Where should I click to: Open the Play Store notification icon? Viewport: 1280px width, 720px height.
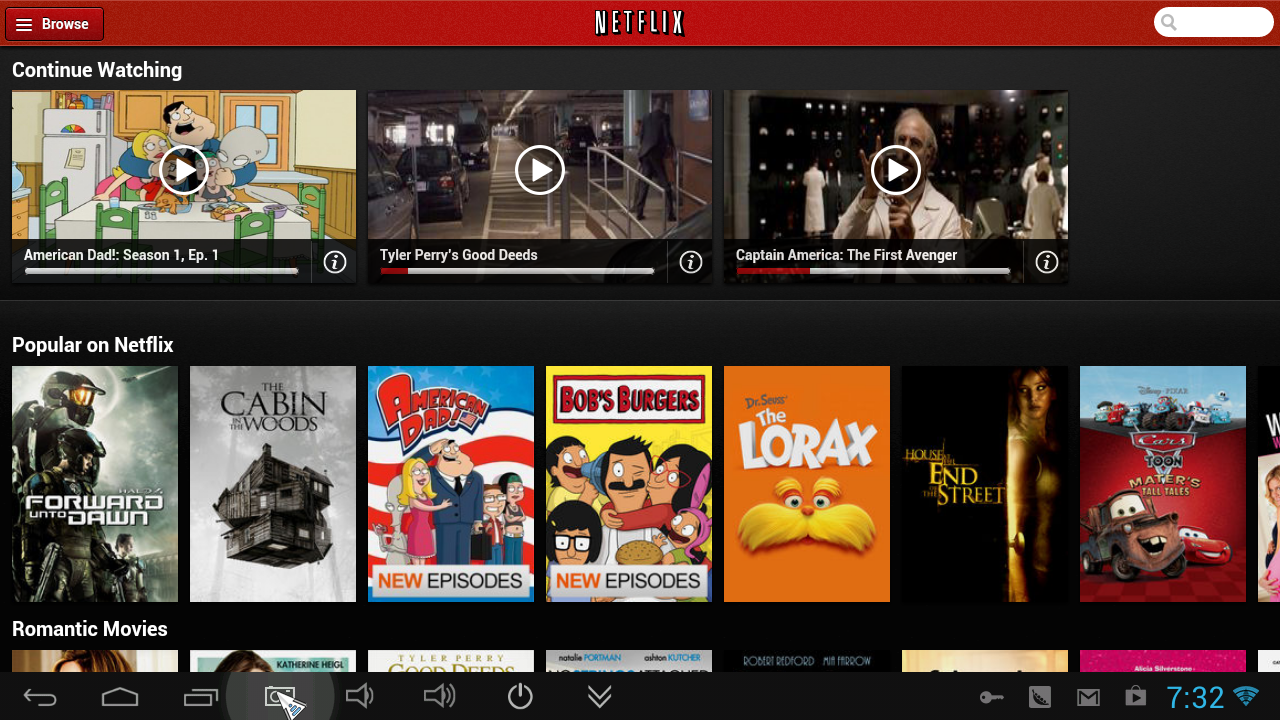click(x=1135, y=696)
